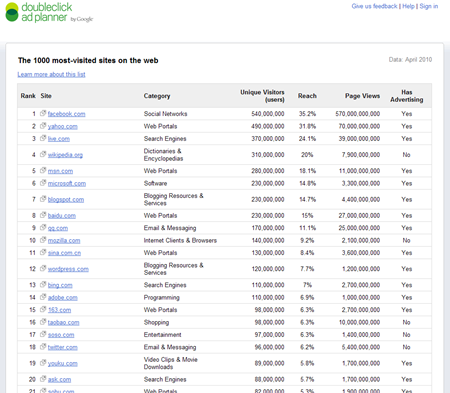Screen dimensions: 450x393
Task: Open external link icon beside mozilla.com
Action: click(43, 240)
